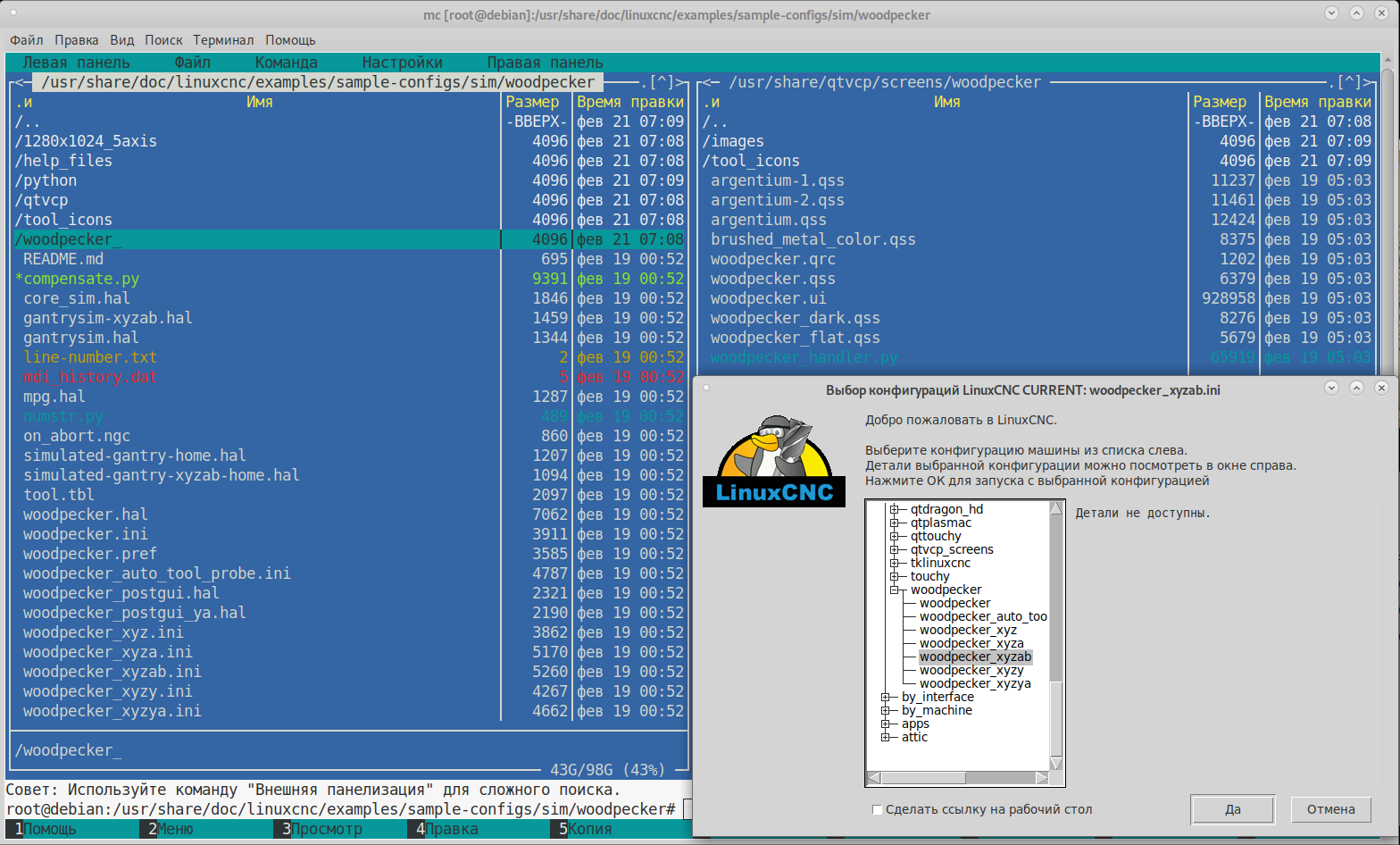Expand the apps tree node
1400x845 pixels.
tap(885, 724)
